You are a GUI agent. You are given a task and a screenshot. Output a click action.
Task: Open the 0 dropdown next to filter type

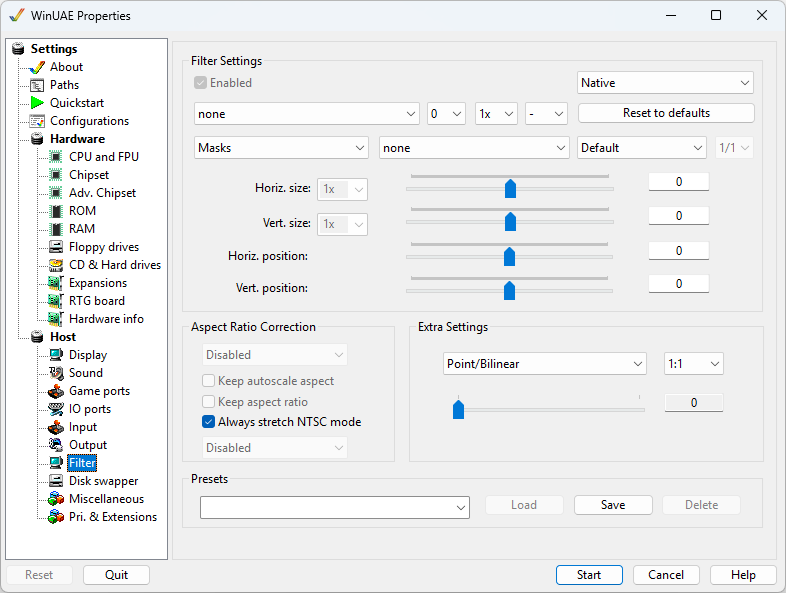click(446, 114)
